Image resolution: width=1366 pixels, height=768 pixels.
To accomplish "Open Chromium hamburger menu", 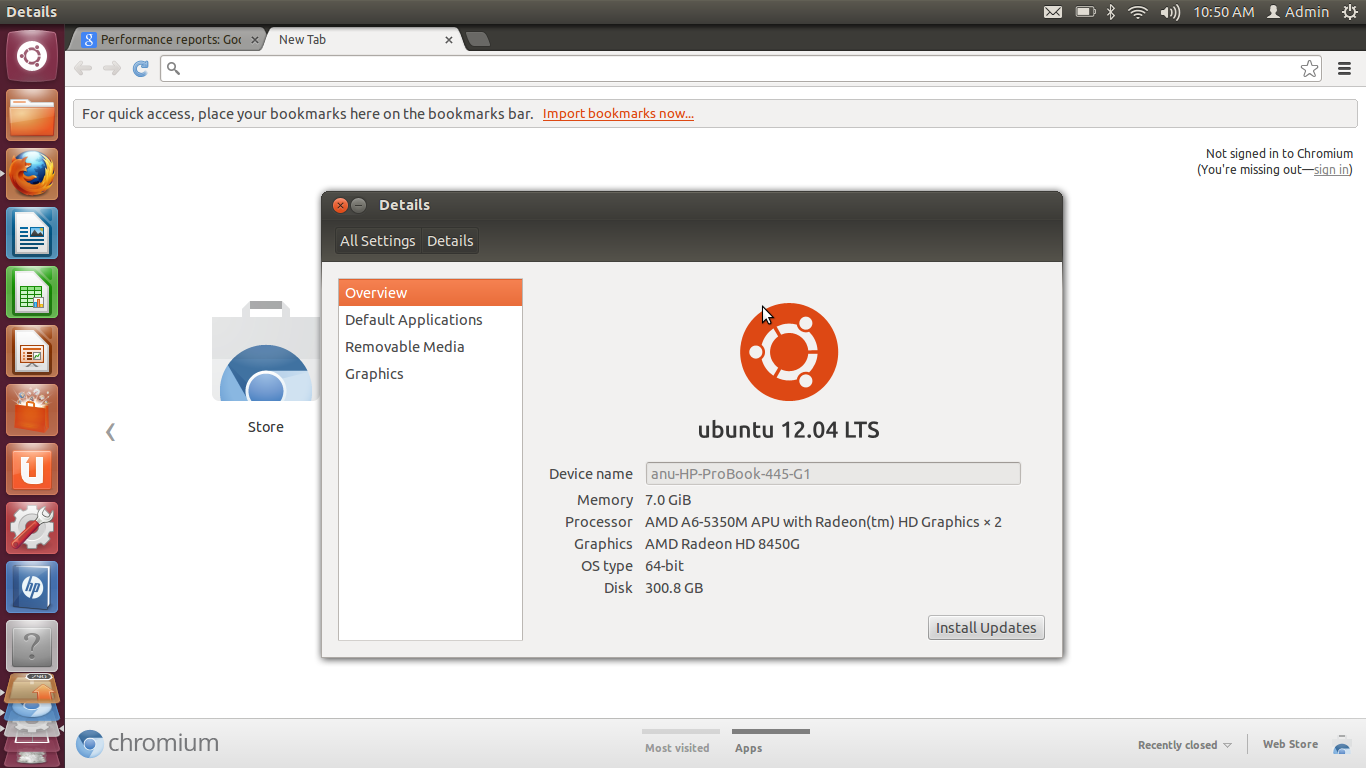I will (x=1344, y=68).
